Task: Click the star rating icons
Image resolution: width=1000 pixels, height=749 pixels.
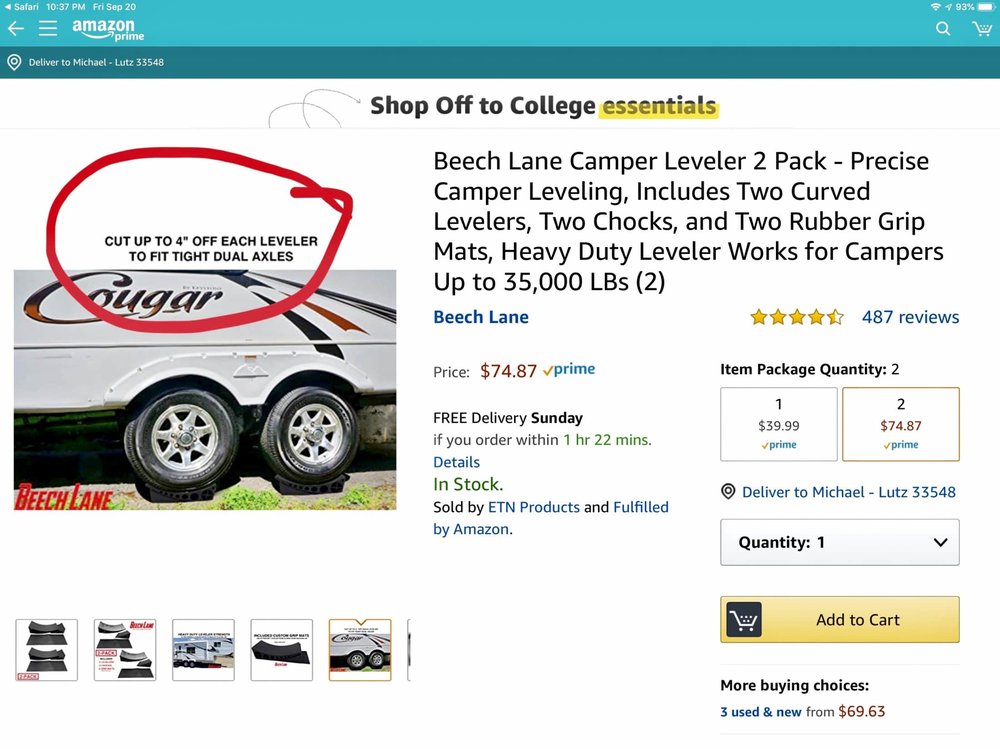Action: click(x=797, y=317)
